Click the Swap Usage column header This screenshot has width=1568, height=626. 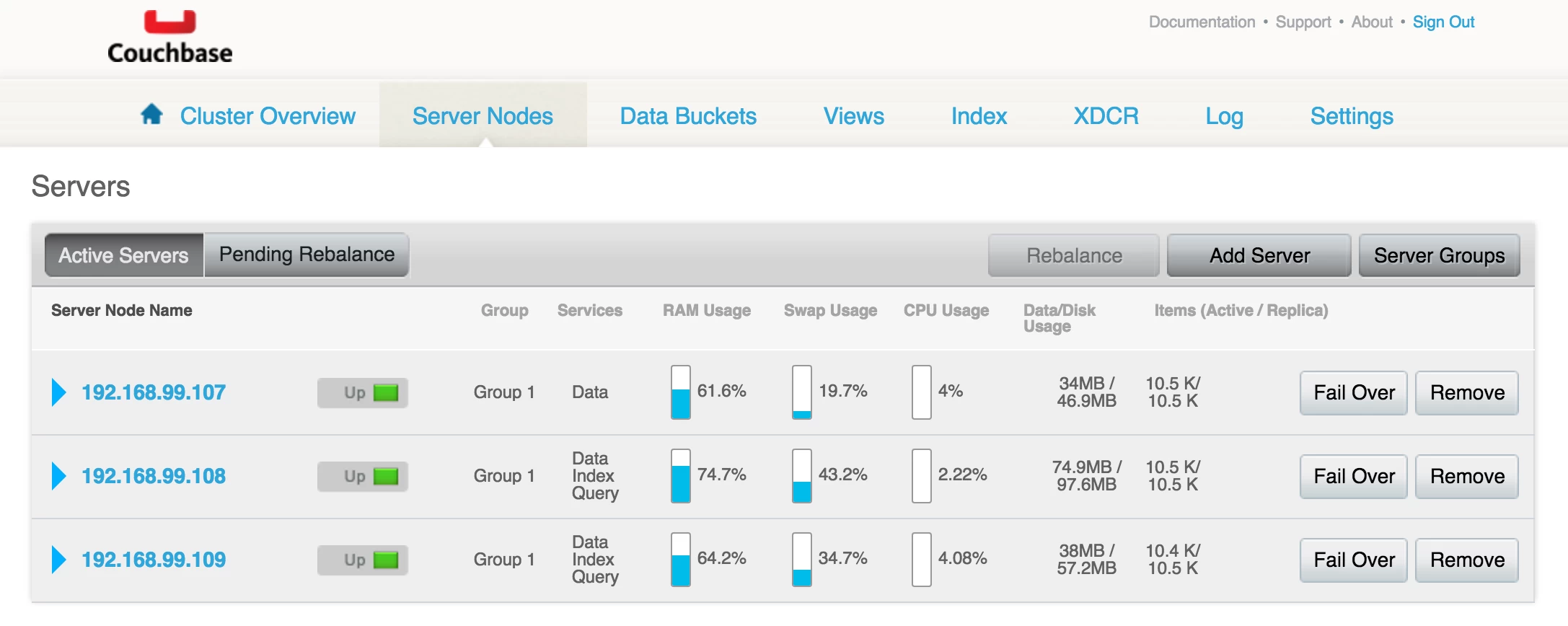tap(831, 310)
